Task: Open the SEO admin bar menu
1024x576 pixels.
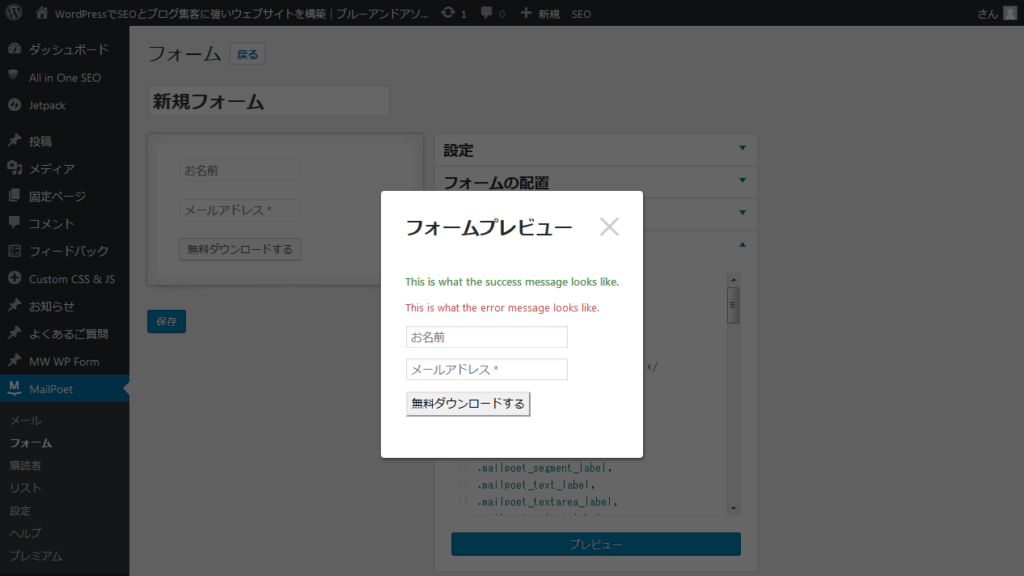Action: click(x=581, y=14)
